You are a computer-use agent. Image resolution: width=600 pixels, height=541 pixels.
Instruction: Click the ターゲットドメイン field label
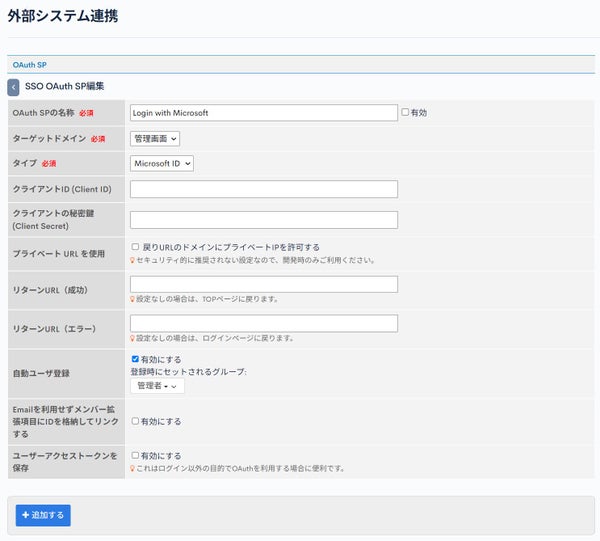[49, 139]
